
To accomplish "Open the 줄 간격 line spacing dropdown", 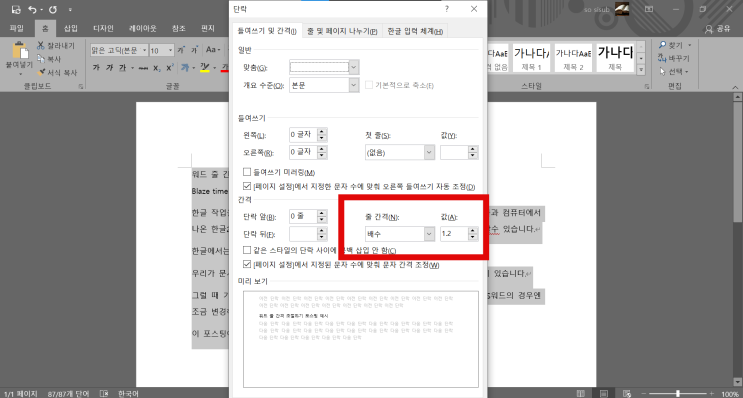I will click(x=429, y=234).
